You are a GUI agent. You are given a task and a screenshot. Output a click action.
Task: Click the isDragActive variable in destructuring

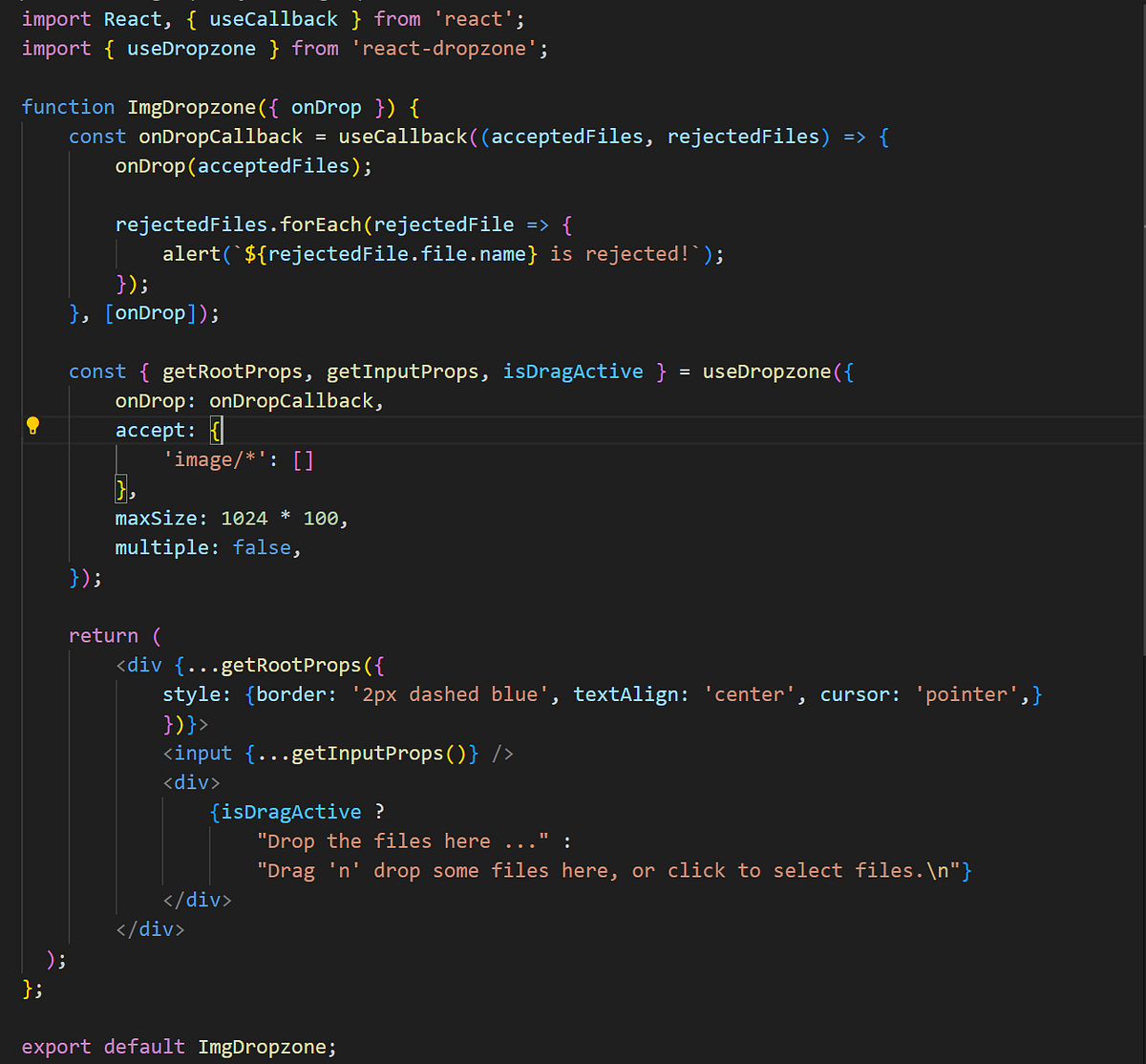(x=572, y=371)
